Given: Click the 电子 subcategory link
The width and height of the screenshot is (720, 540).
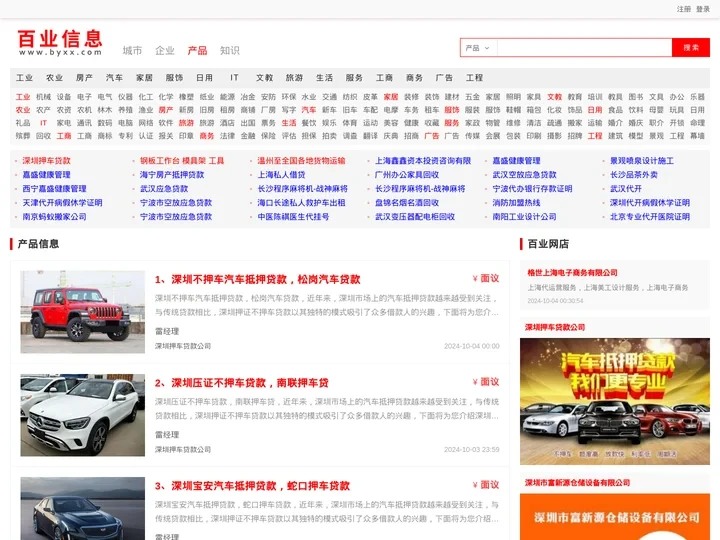Looking at the screenshot, I should [x=84, y=97].
